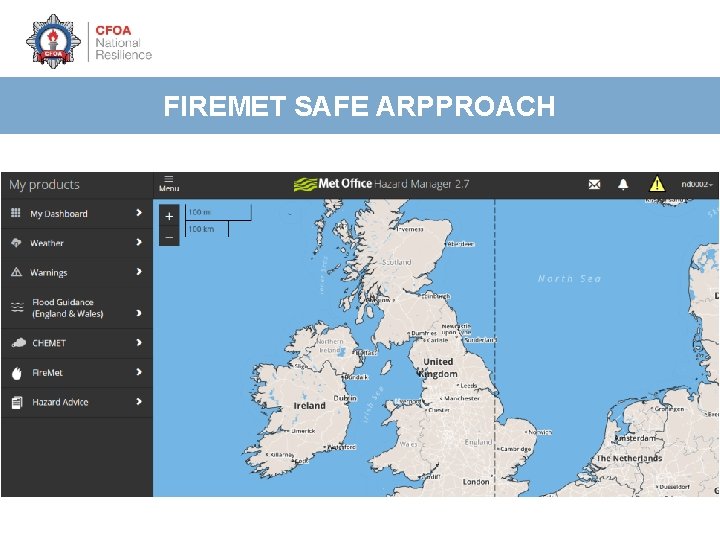This screenshot has width=720, height=540.
Task: Check the notifications bell icon
Action: coord(623,185)
